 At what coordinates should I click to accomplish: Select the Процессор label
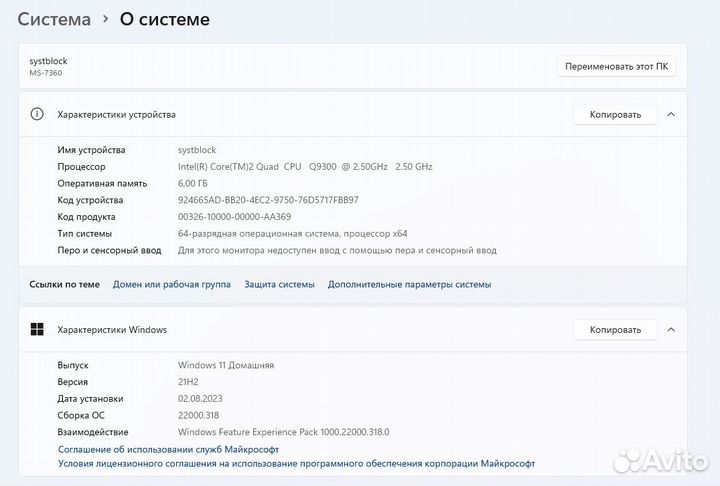(81, 166)
